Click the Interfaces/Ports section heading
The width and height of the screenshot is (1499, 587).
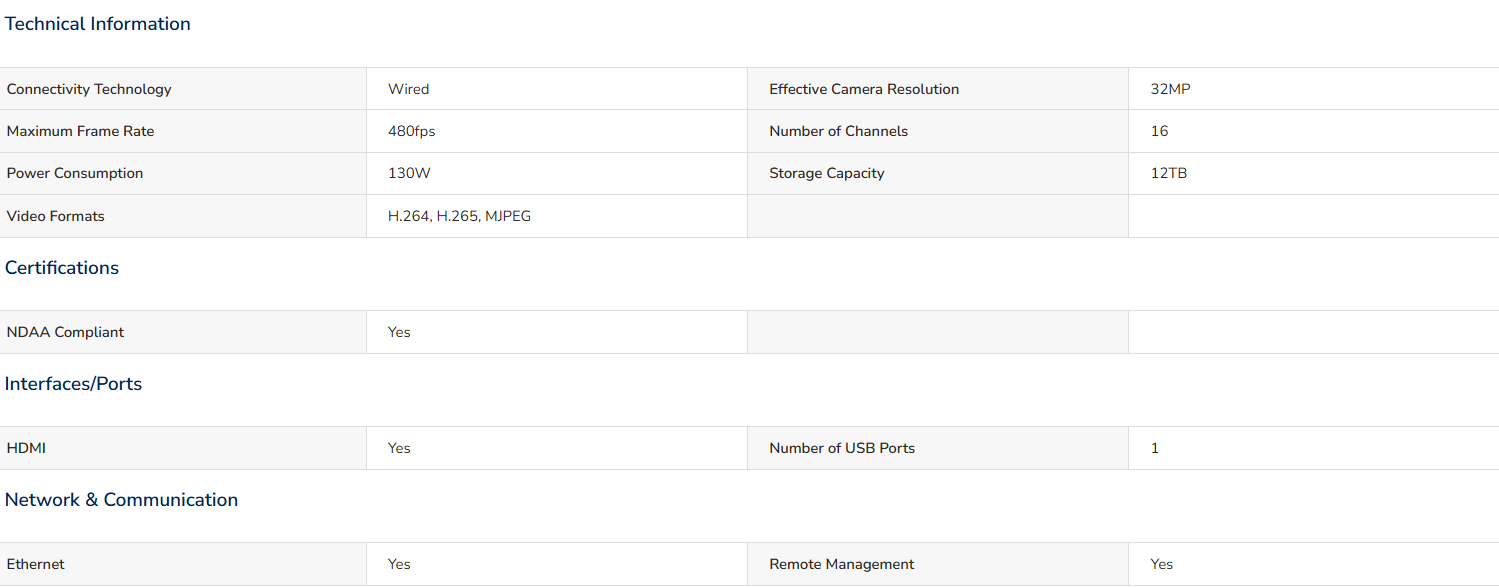click(73, 384)
